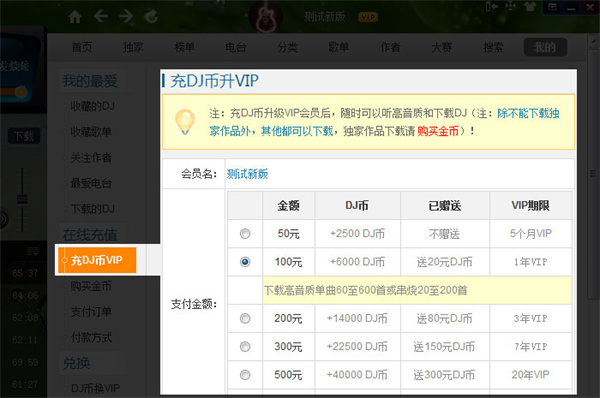The width and height of the screenshot is (600, 398).
Task: Open the 分类 tab
Action: [287, 47]
